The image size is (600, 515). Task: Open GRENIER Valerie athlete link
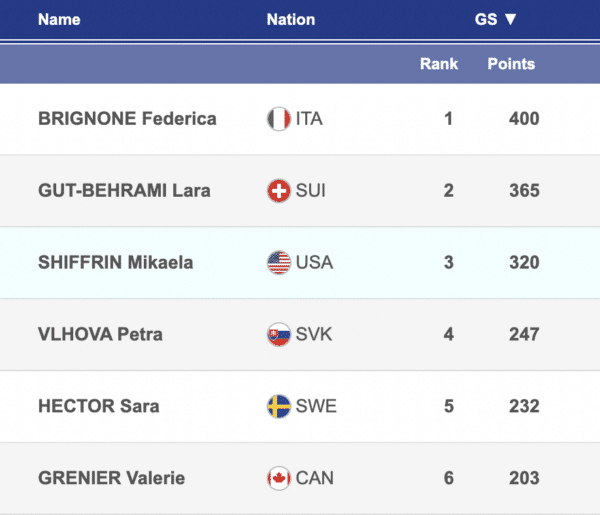pyautogui.click(x=111, y=479)
